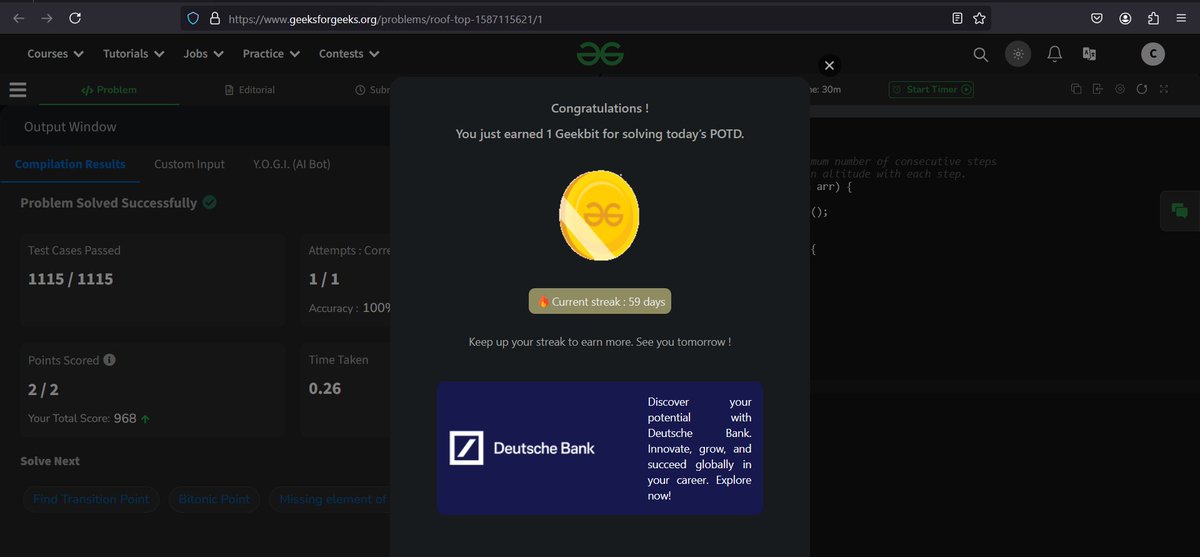Open the hamburger sidebar menu
The width and height of the screenshot is (1200, 557).
click(17, 89)
